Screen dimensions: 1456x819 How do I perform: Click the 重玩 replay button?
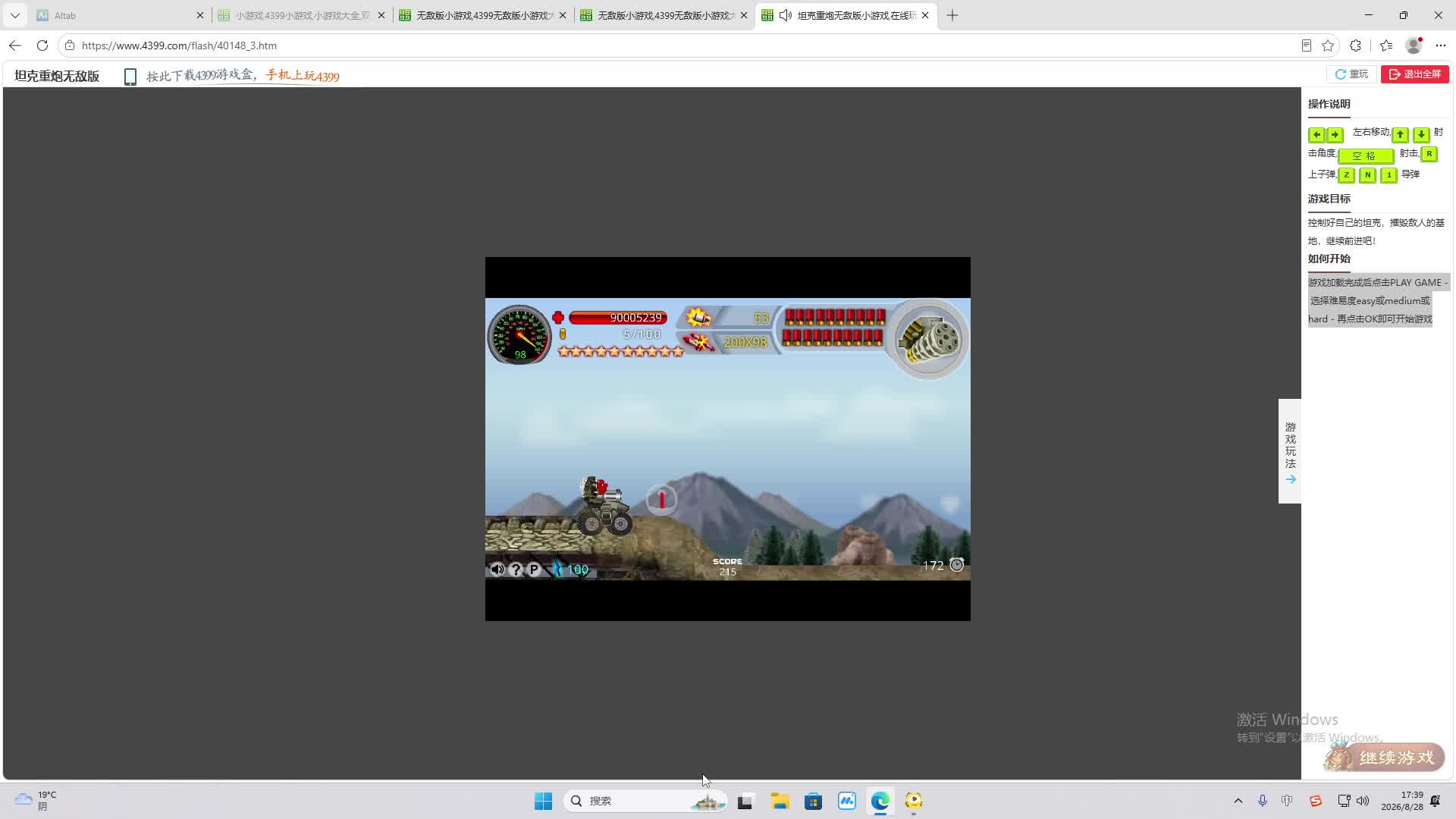coord(1351,74)
